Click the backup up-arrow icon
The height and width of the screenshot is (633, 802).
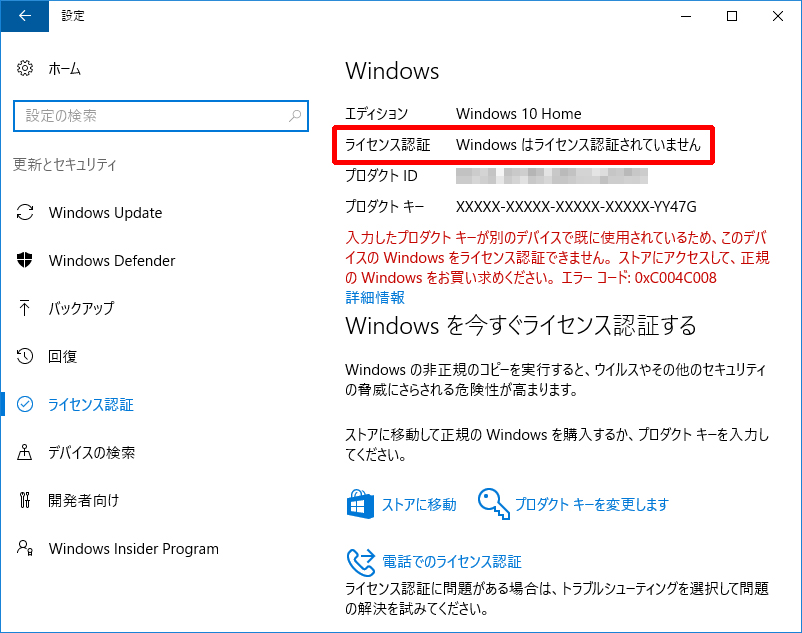pos(25,308)
